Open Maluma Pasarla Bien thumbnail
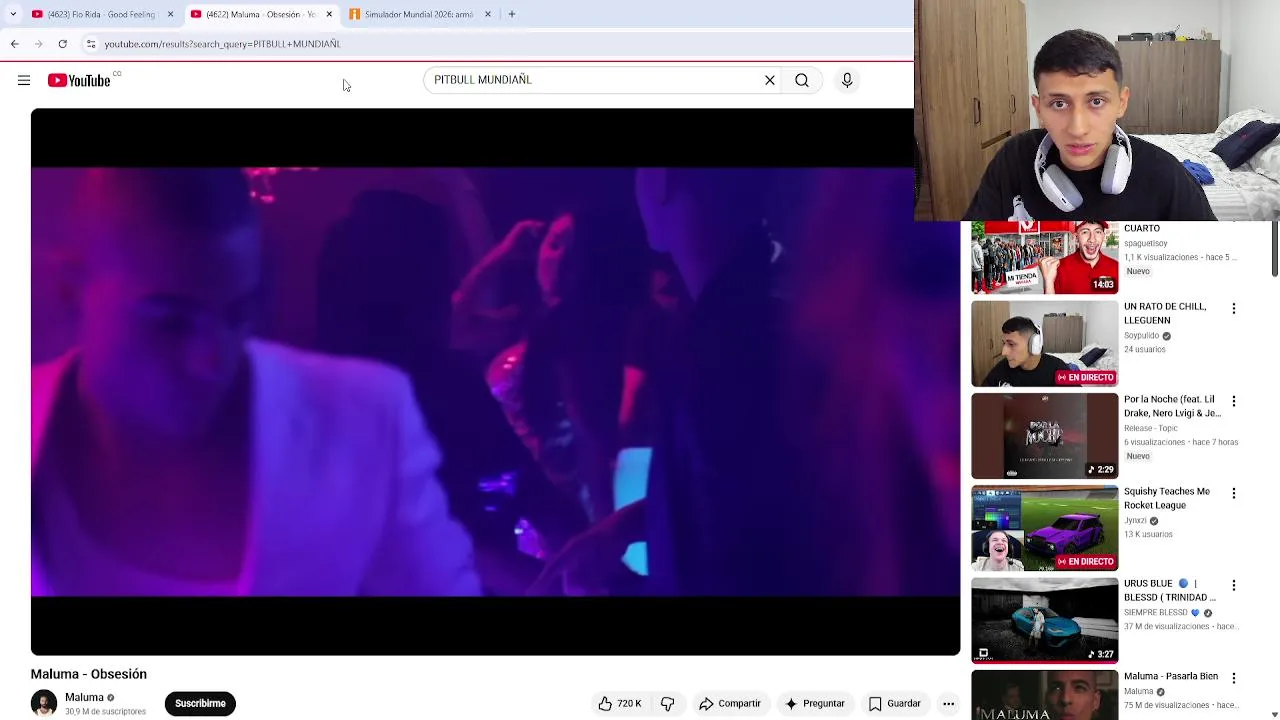The image size is (1280, 720). (1044, 695)
